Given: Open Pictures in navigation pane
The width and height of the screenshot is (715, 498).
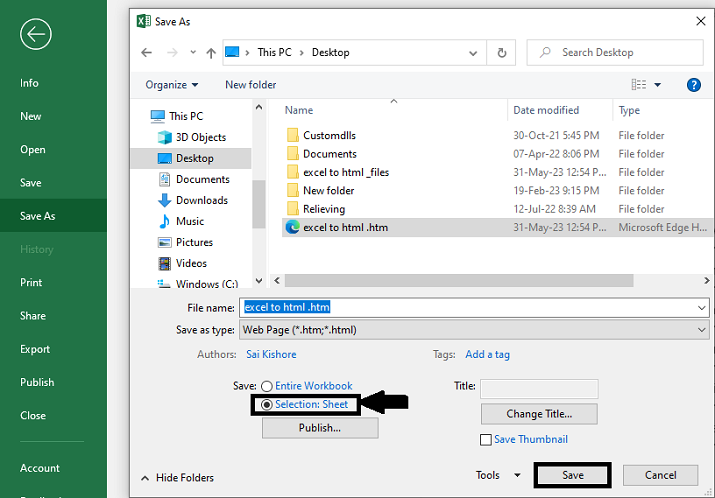Looking at the screenshot, I should pyautogui.click(x=185, y=242).
